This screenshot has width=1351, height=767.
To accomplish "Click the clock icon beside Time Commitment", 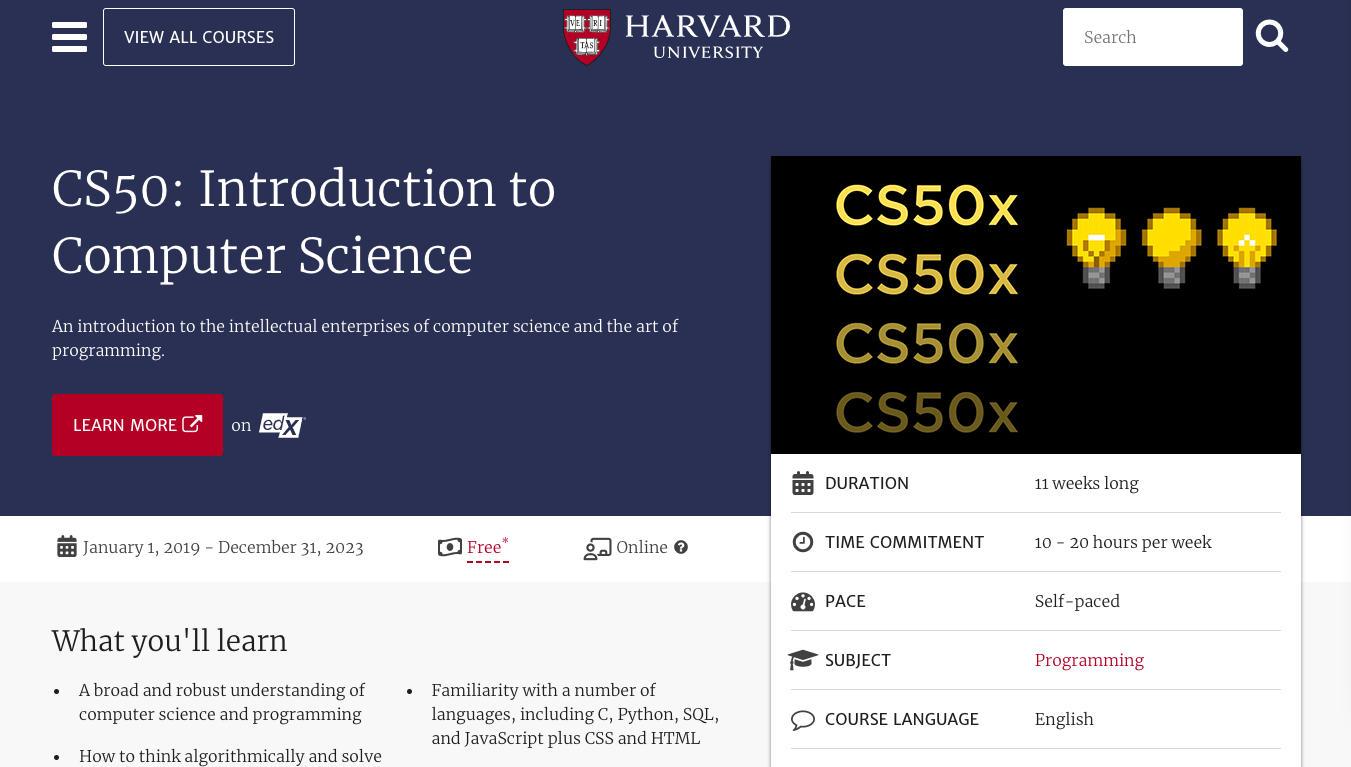I will [803, 542].
